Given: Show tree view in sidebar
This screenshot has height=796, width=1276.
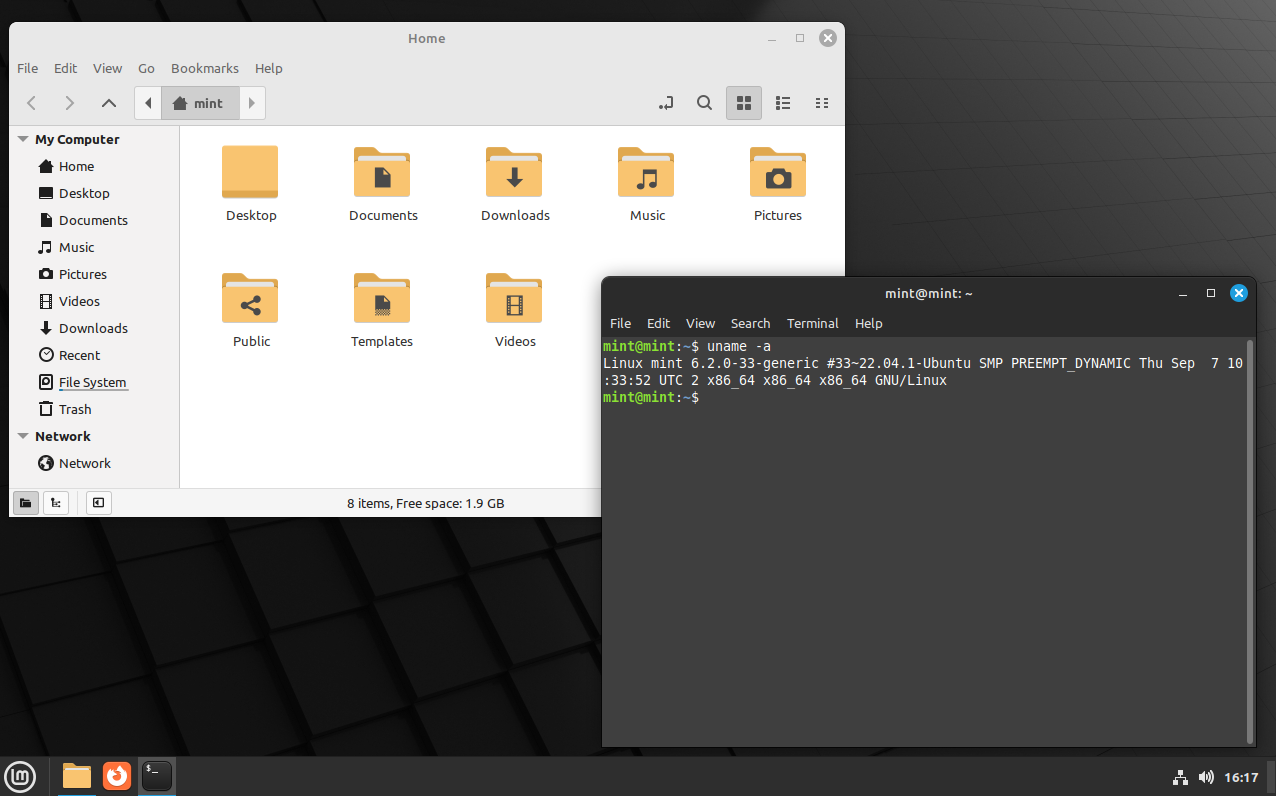Looking at the screenshot, I should click(x=56, y=503).
